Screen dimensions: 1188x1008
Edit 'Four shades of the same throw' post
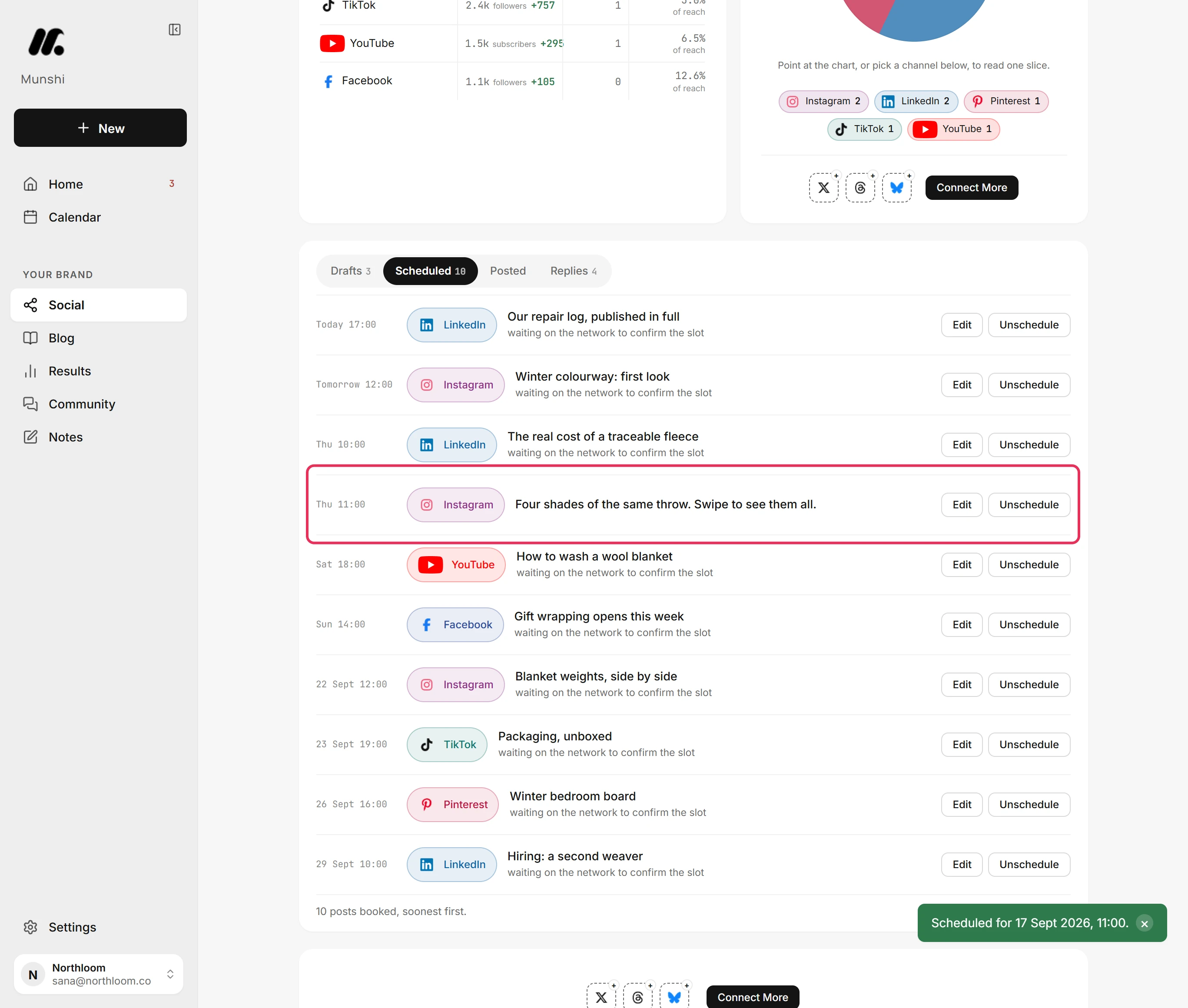click(x=962, y=505)
